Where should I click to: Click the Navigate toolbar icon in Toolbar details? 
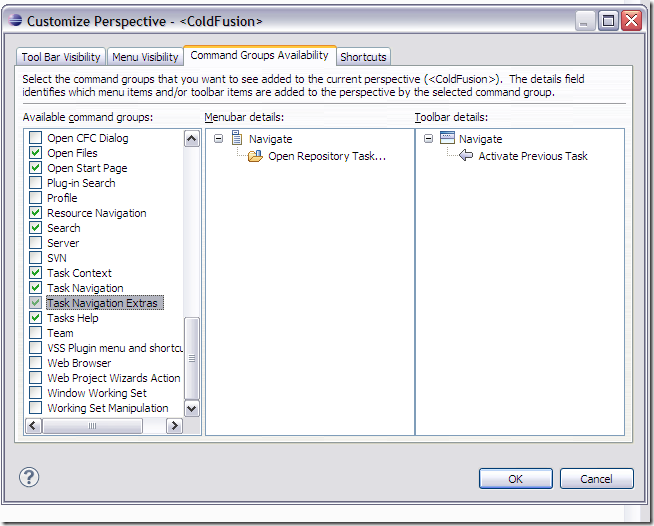tap(447, 139)
